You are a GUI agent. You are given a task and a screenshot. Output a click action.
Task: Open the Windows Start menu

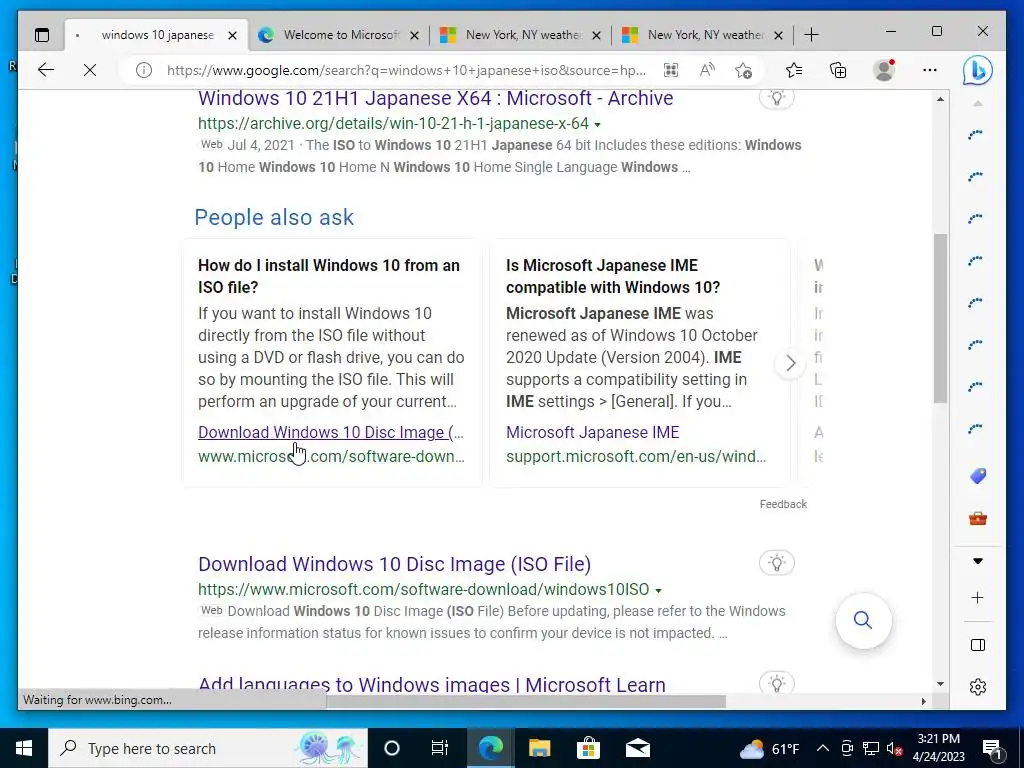24,748
